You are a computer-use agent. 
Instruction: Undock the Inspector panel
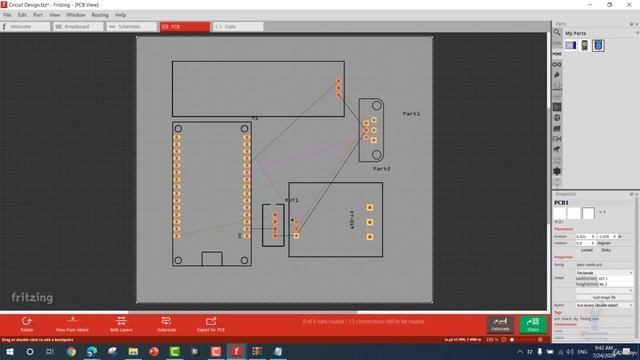click(x=631, y=194)
